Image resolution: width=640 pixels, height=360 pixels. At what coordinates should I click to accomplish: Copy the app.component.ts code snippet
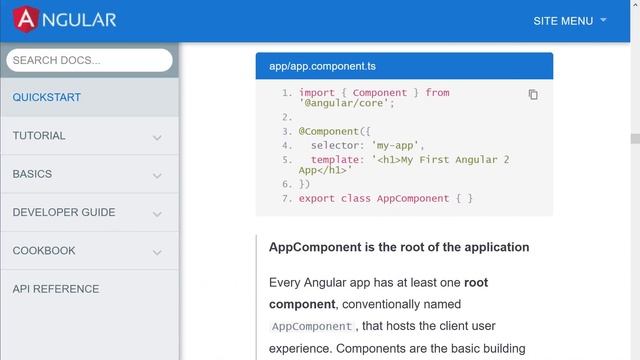point(533,94)
